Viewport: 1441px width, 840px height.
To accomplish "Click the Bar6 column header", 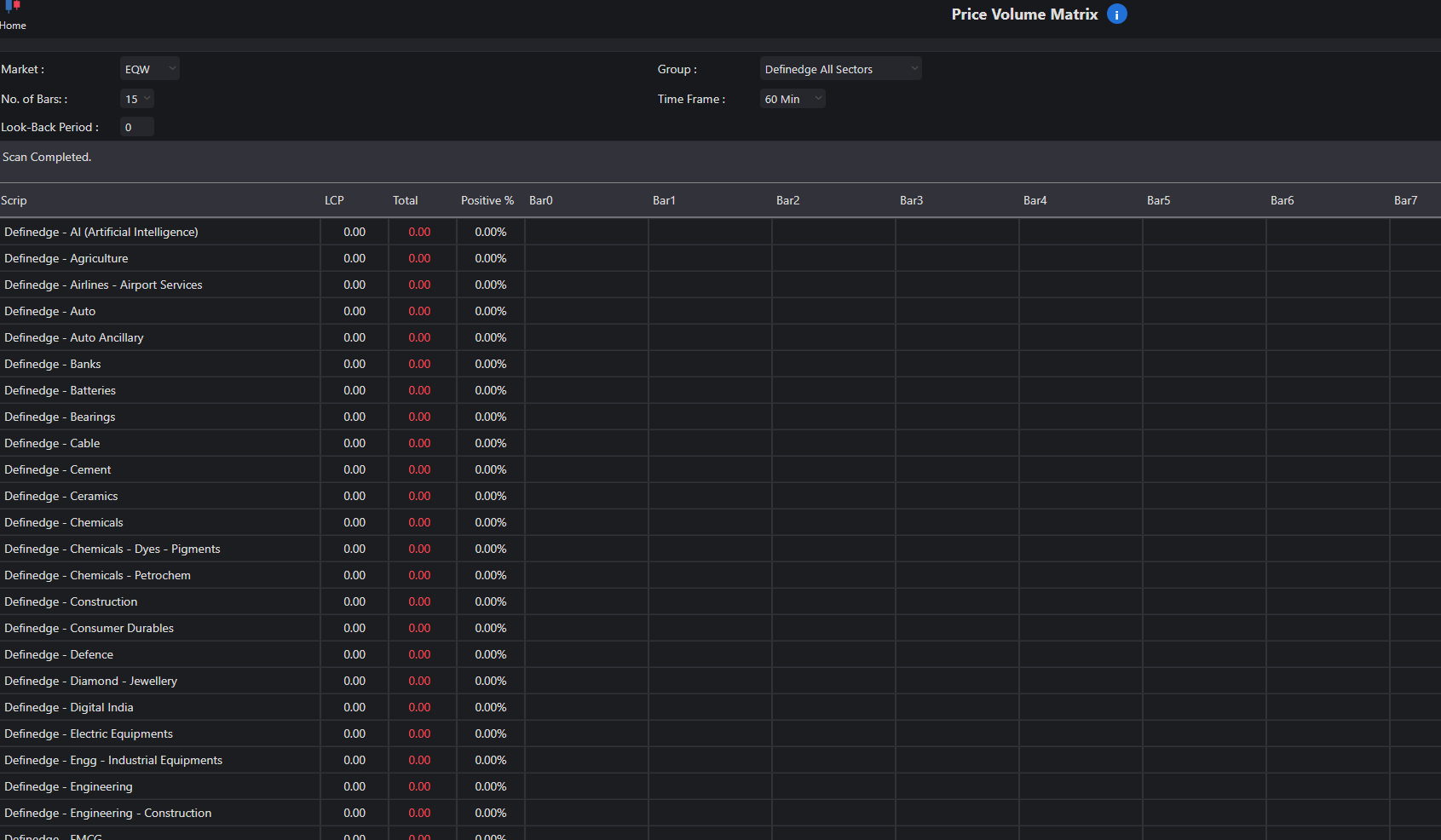I will pyautogui.click(x=1282, y=200).
